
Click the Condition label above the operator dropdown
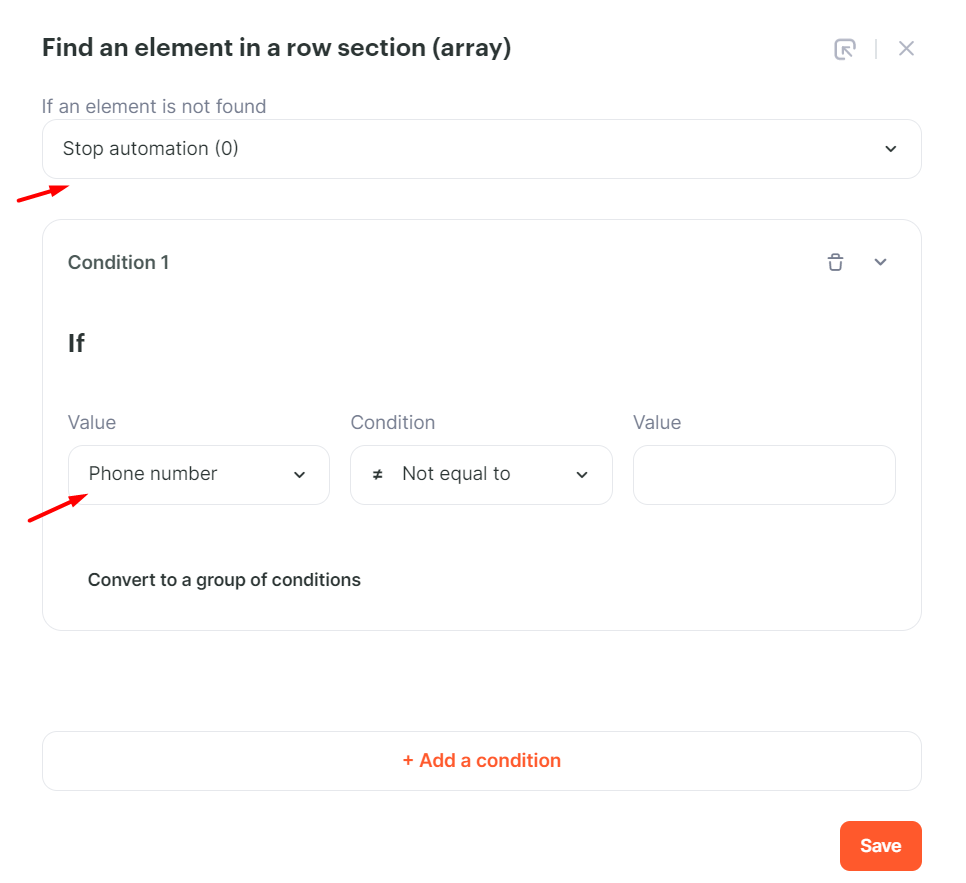coord(392,423)
